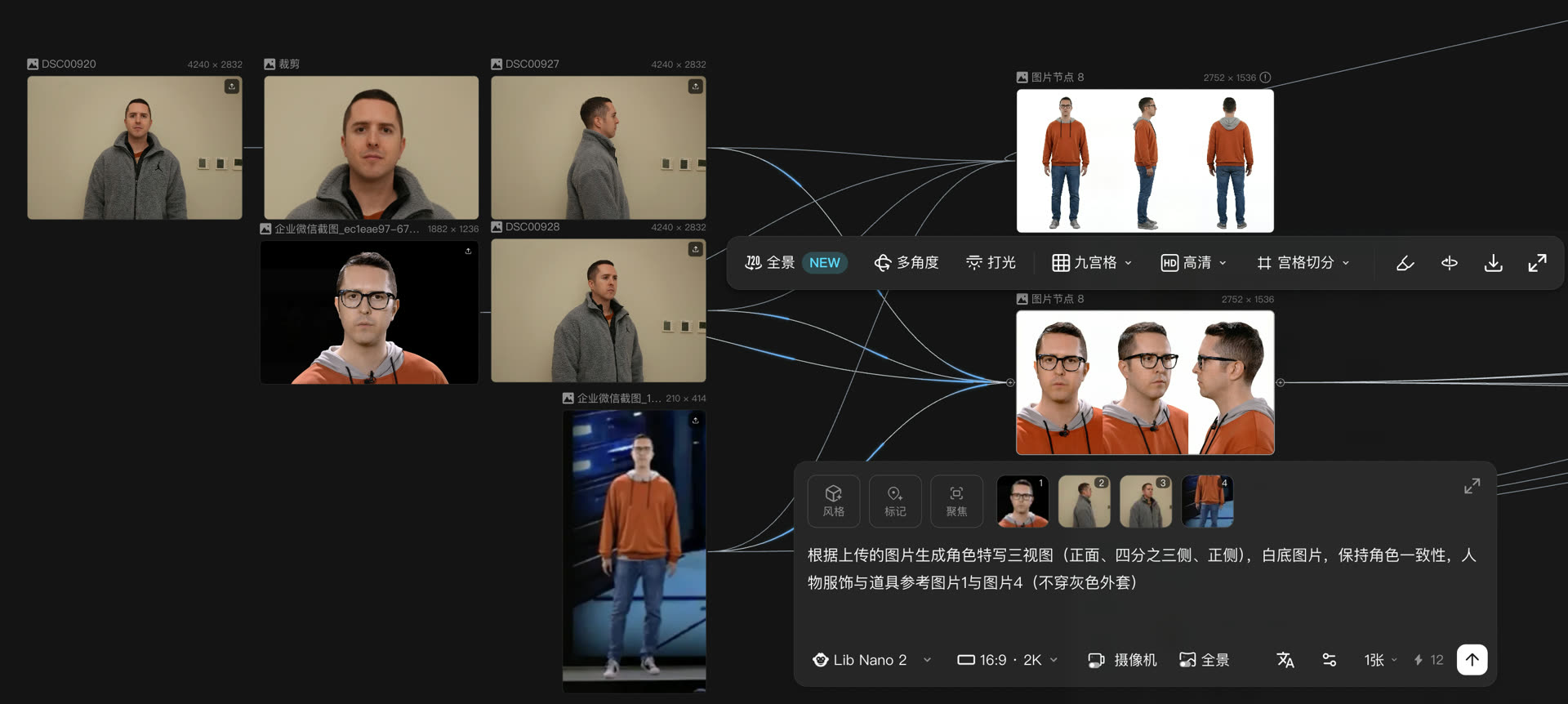Toggle the 全景 option in prompt panel
1568x704 pixels.
click(1205, 660)
